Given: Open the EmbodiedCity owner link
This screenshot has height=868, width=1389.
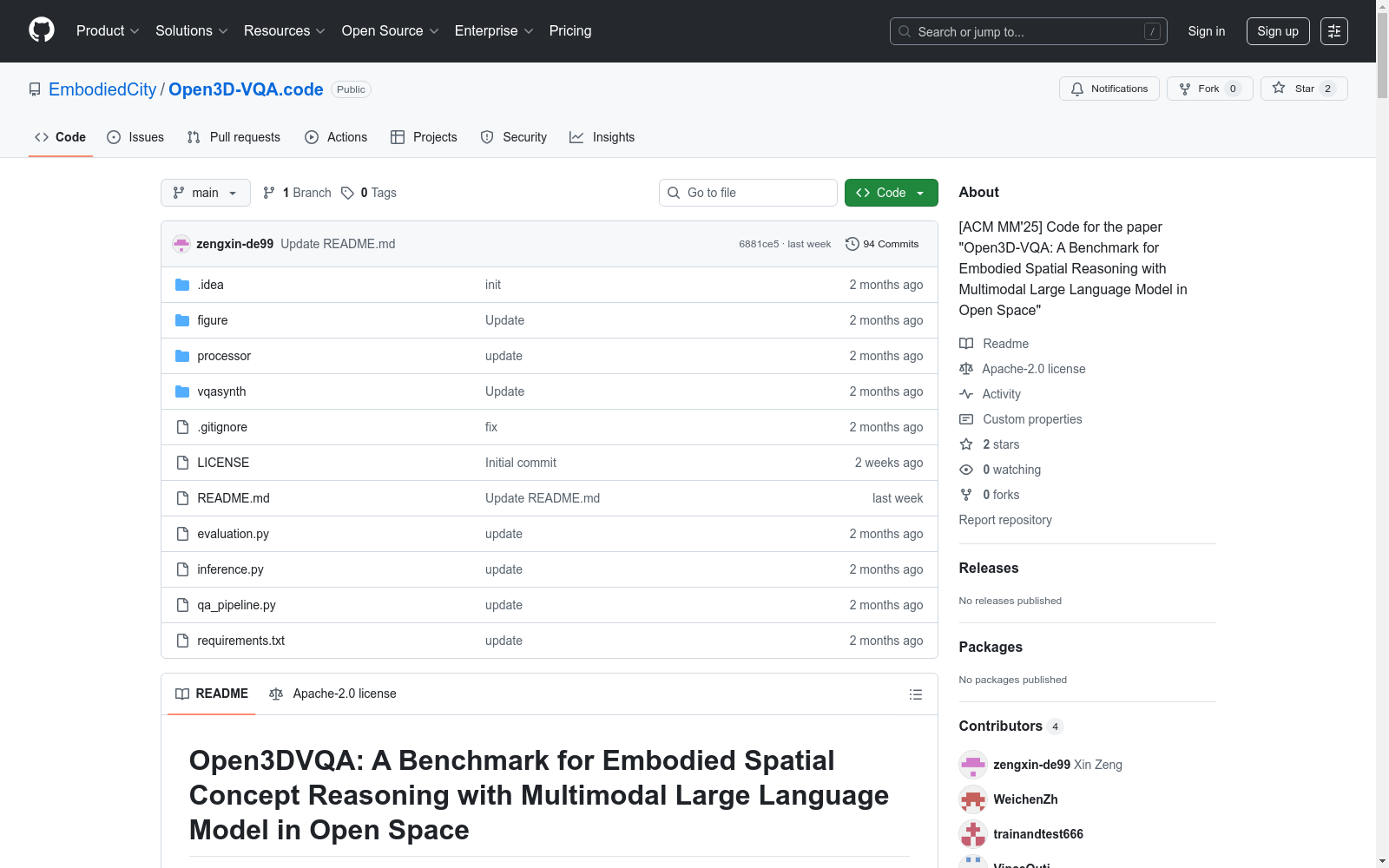Looking at the screenshot, I should point(102,89).
